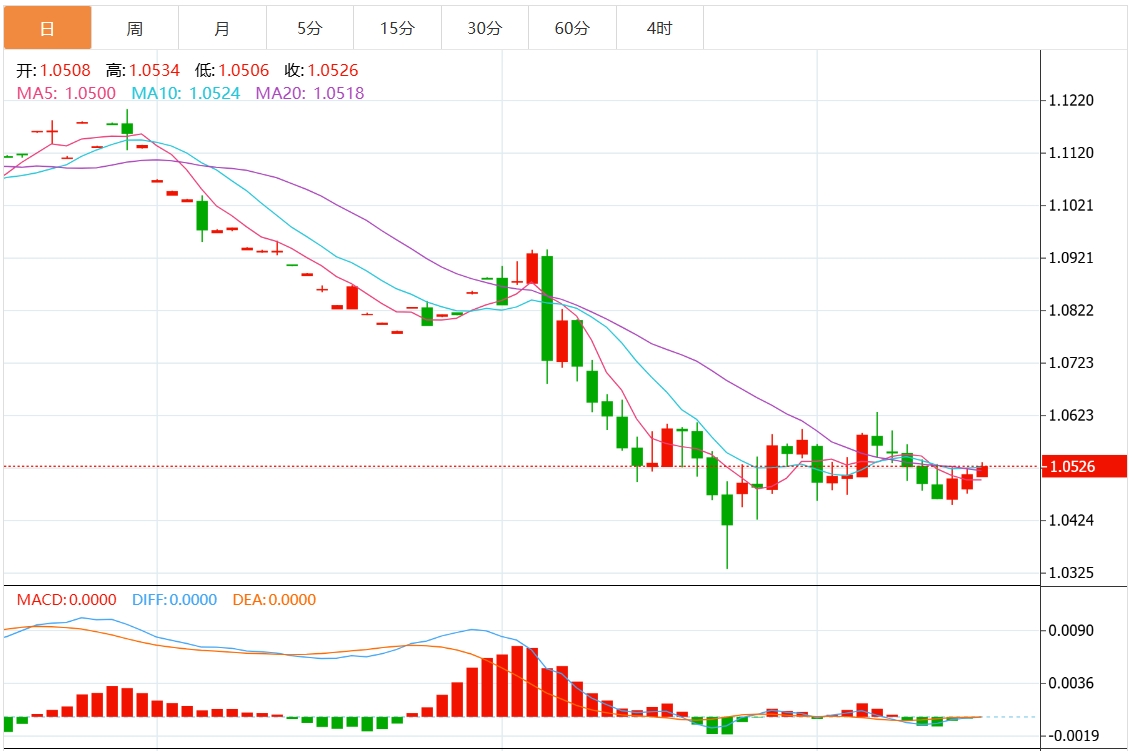Select the 5分 timeframe
This screenshot has width=1136, height=751.
point(309,28)
